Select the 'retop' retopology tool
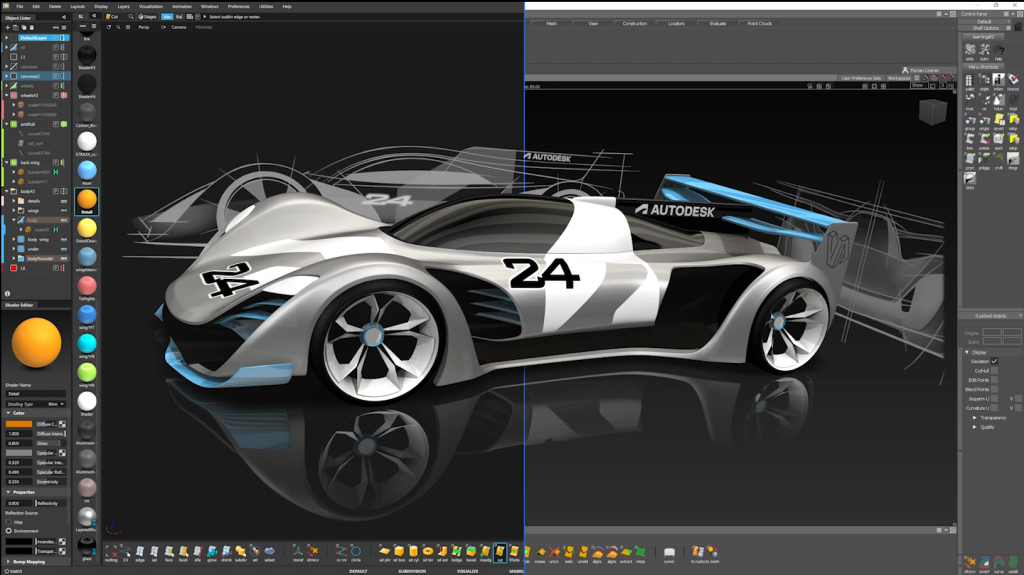This screenshot has height=575, width=1024. 640,553
